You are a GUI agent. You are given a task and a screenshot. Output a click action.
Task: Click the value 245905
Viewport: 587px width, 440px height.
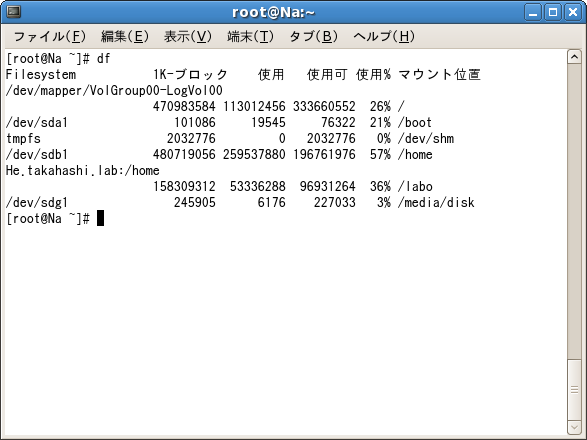[195, 203]
